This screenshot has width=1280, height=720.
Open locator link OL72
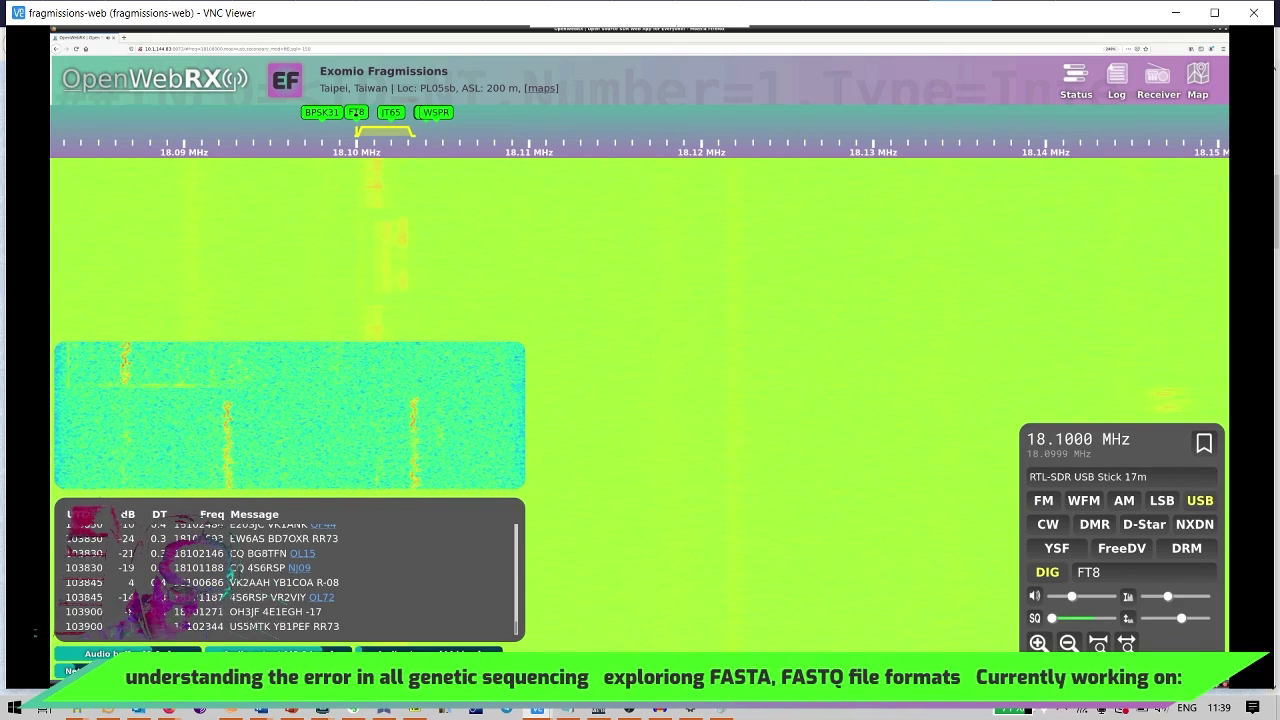321,597
